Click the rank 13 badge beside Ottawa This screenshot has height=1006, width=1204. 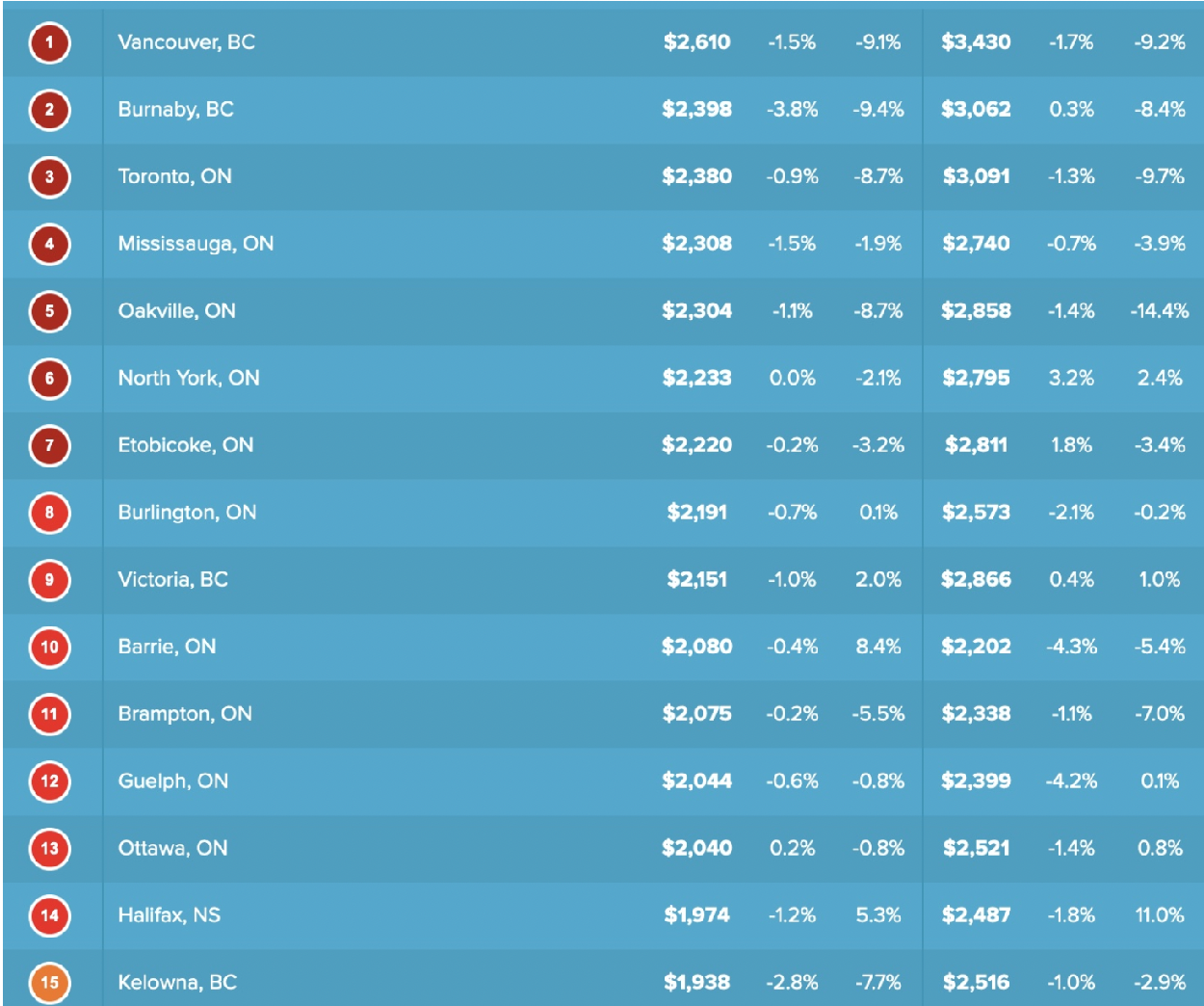(49, 848)
